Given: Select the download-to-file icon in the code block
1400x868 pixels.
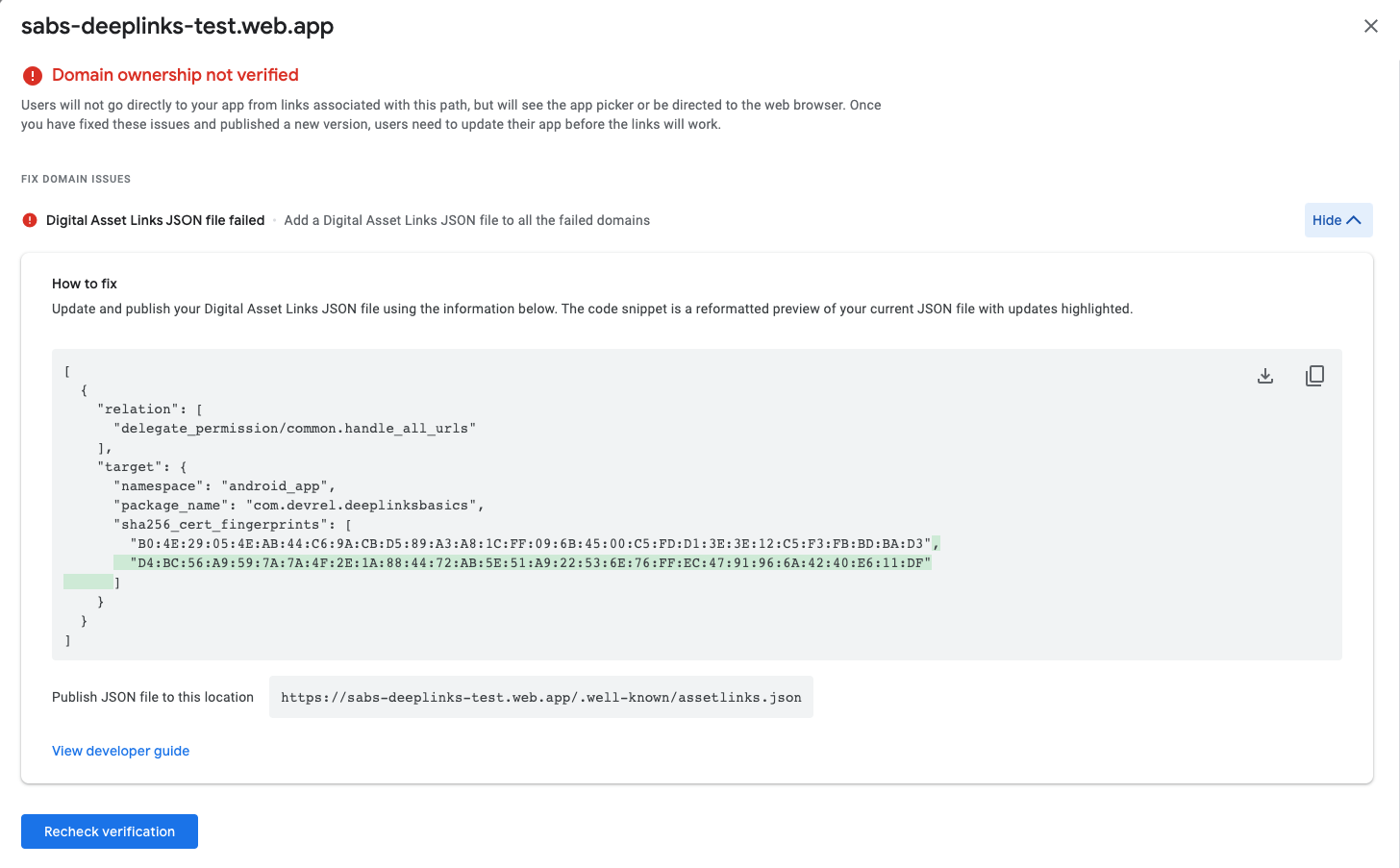Looking at the screenshot, I should [x=1264, y=376].
